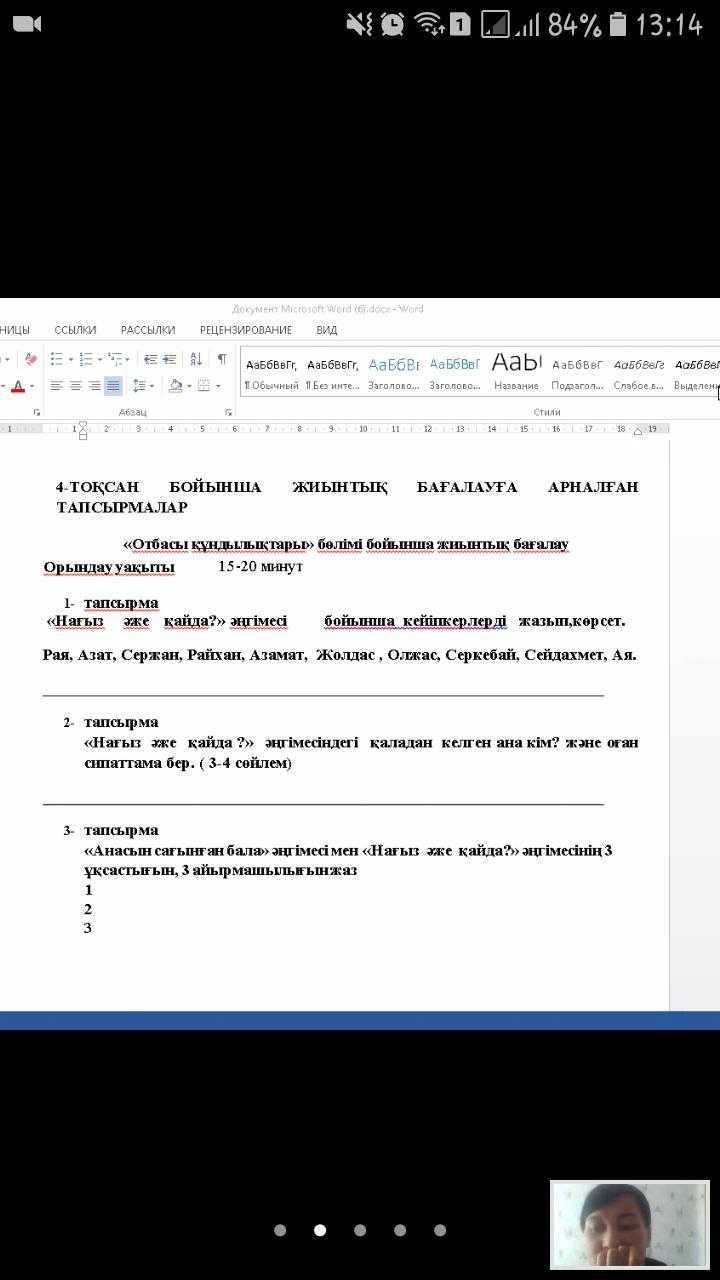The image size is (720, 1280).
Task: Click the names line starting 'Рая, Азат, Сержан'
Action: click(340, 655)
